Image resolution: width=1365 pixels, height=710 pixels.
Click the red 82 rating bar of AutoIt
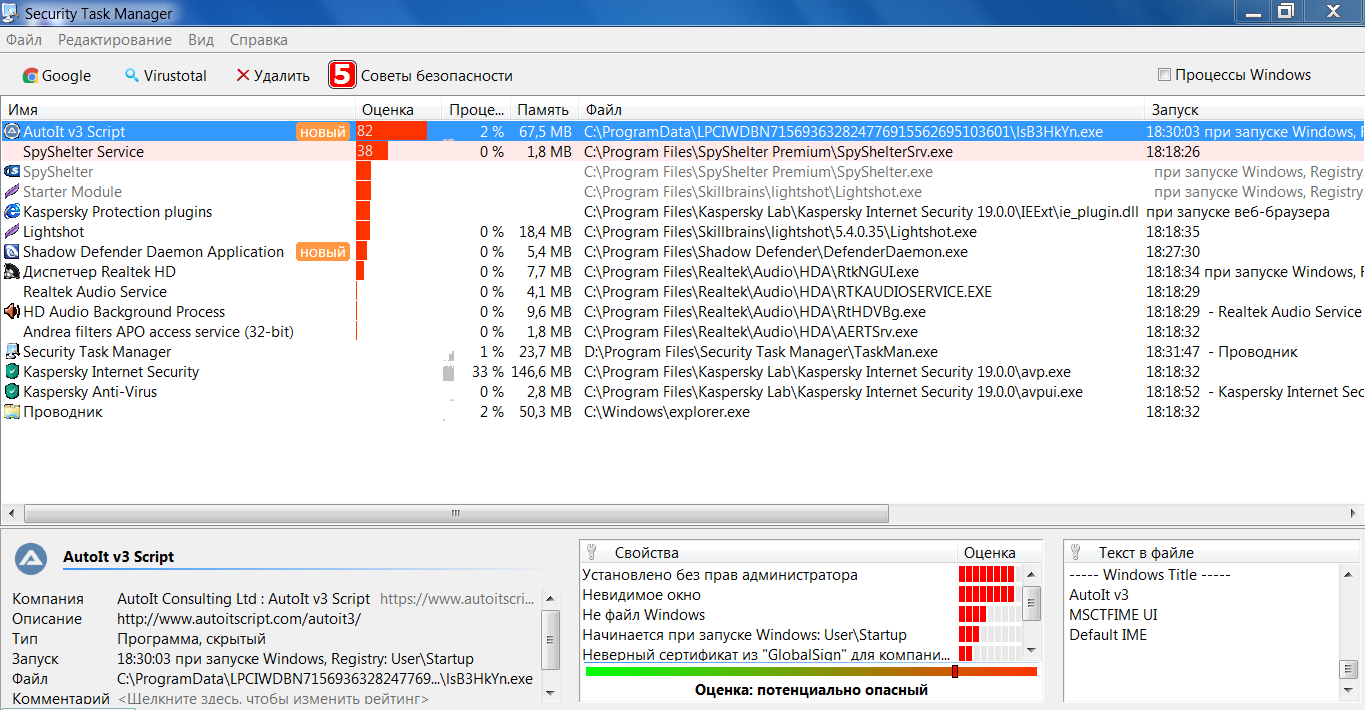pos(392,132)
